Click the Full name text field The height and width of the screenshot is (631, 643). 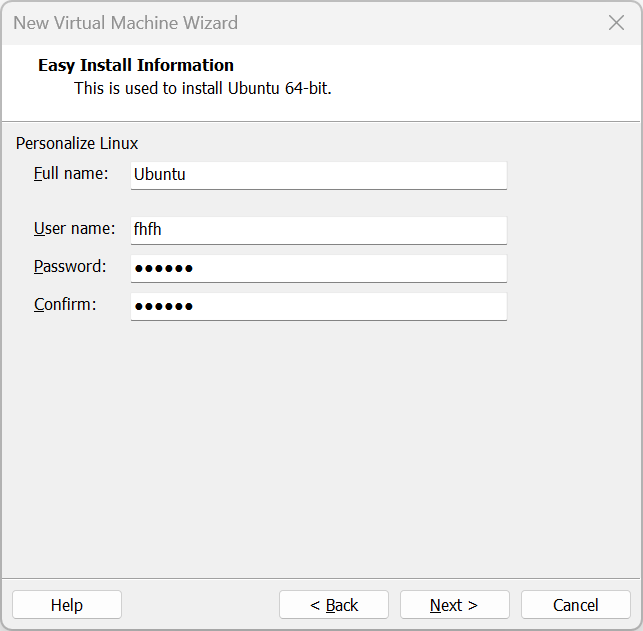click(318, 174)
